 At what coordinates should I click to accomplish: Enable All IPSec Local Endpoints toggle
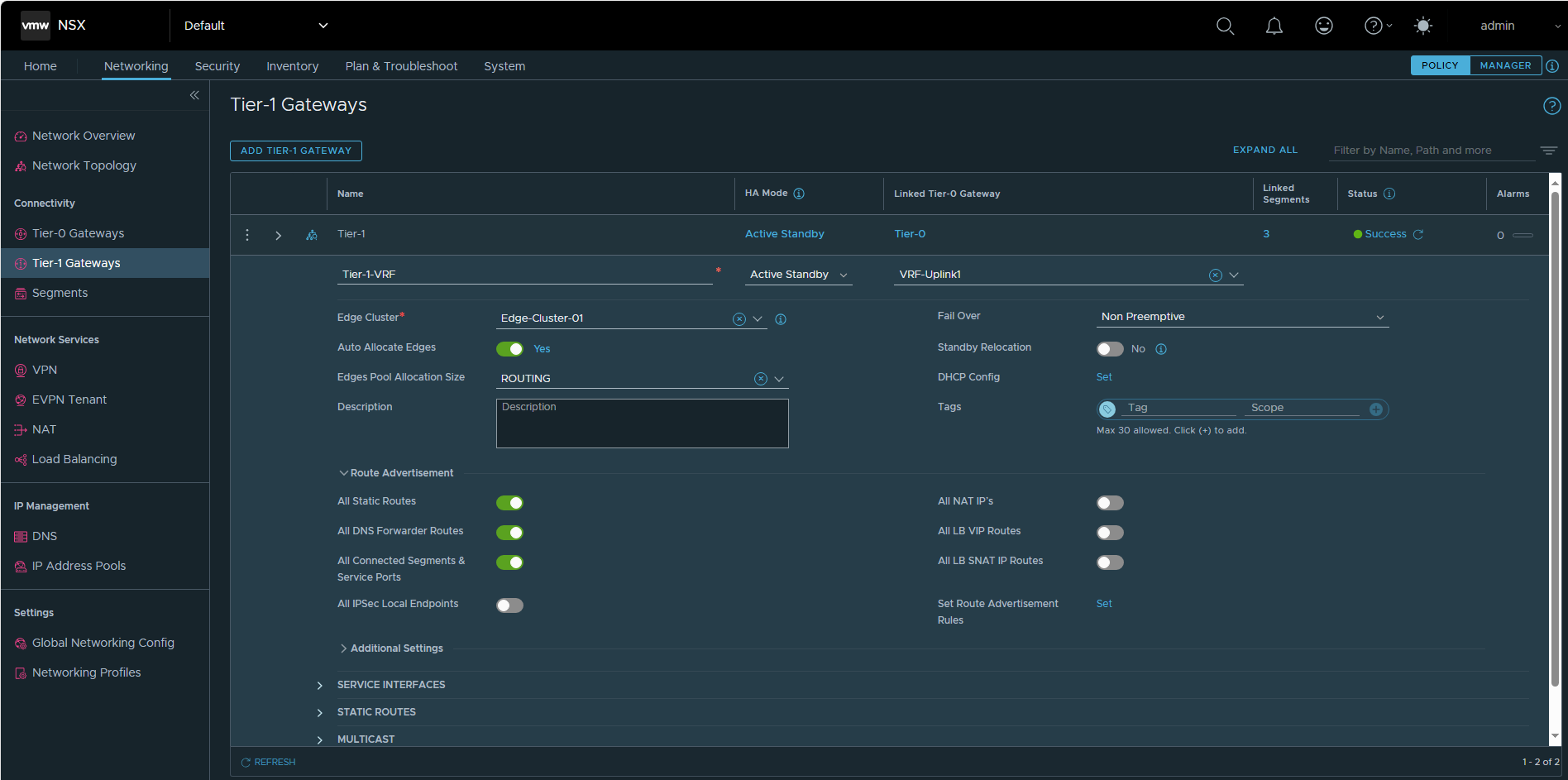coord(509,605)
